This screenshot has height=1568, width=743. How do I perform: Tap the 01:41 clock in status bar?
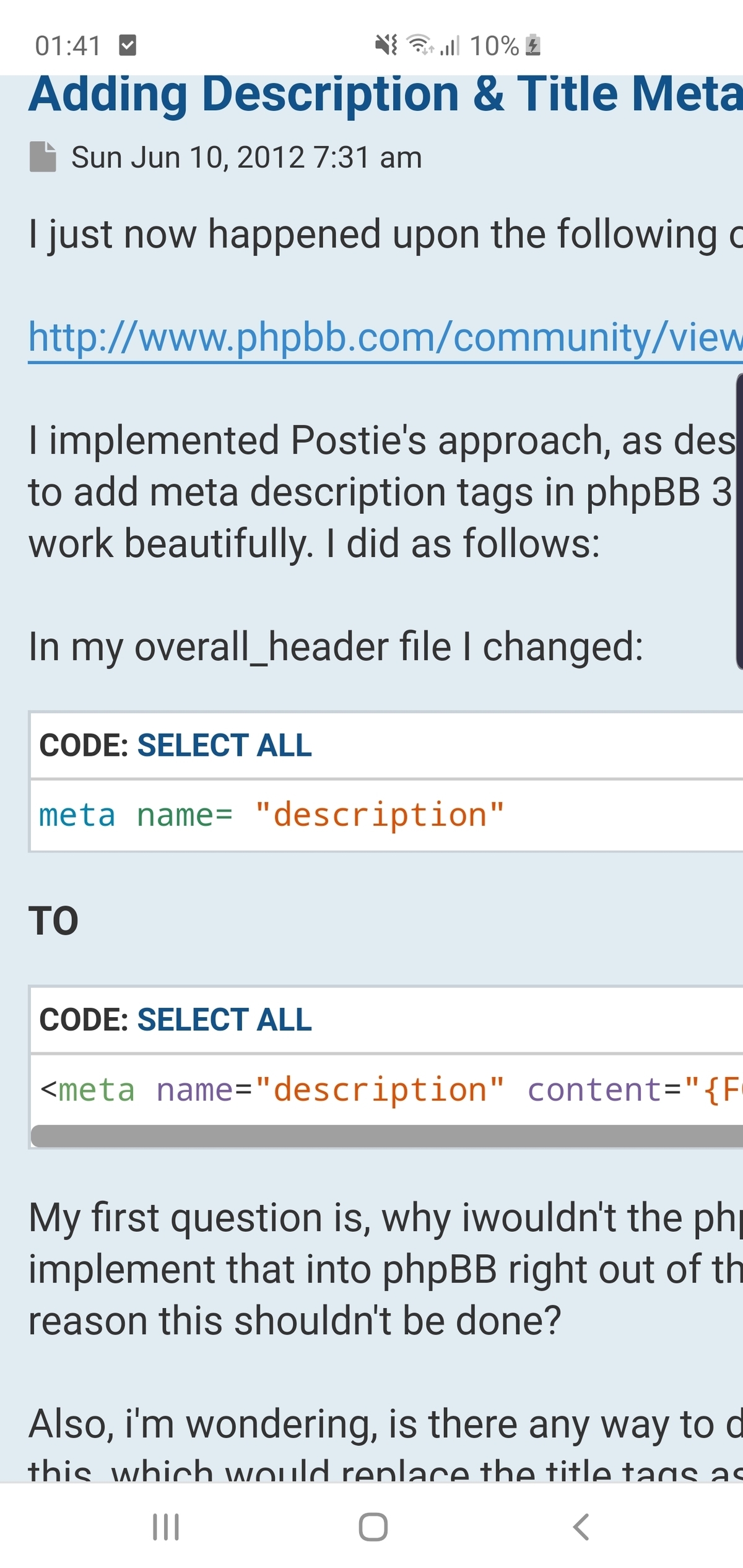(67, 46)
